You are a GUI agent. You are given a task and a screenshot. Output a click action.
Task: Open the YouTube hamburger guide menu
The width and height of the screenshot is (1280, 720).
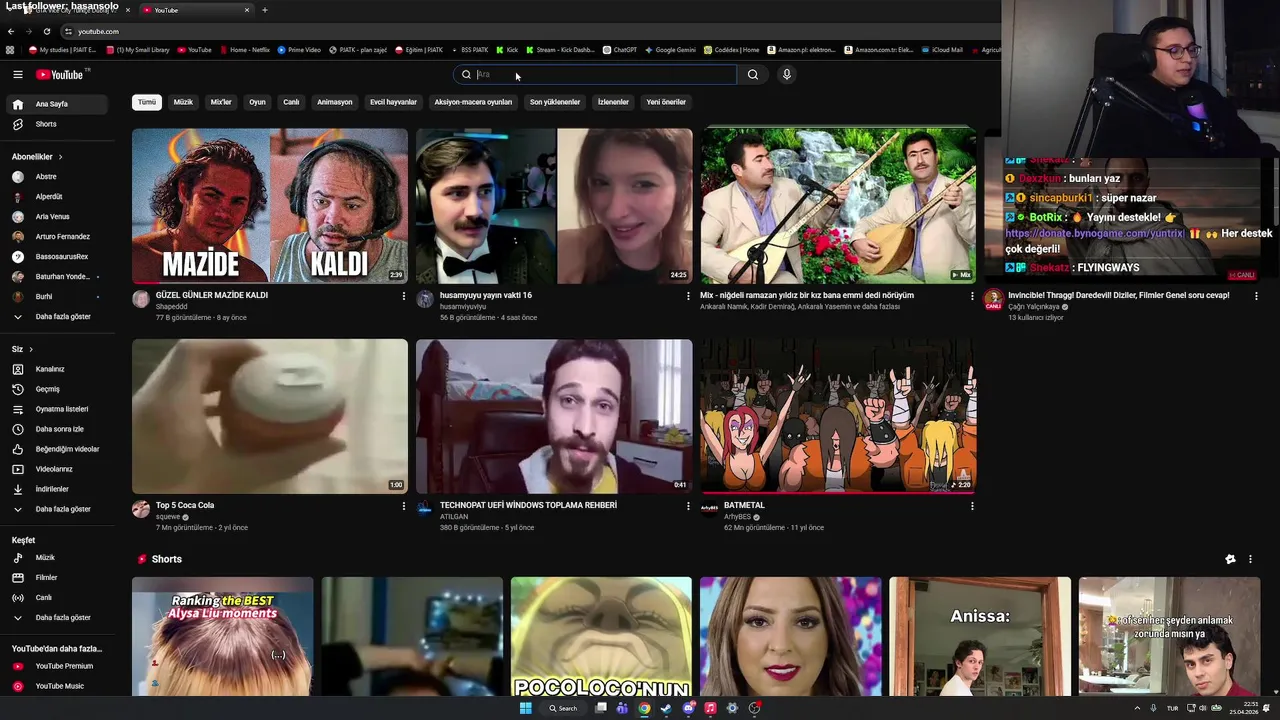pos(17,75)
